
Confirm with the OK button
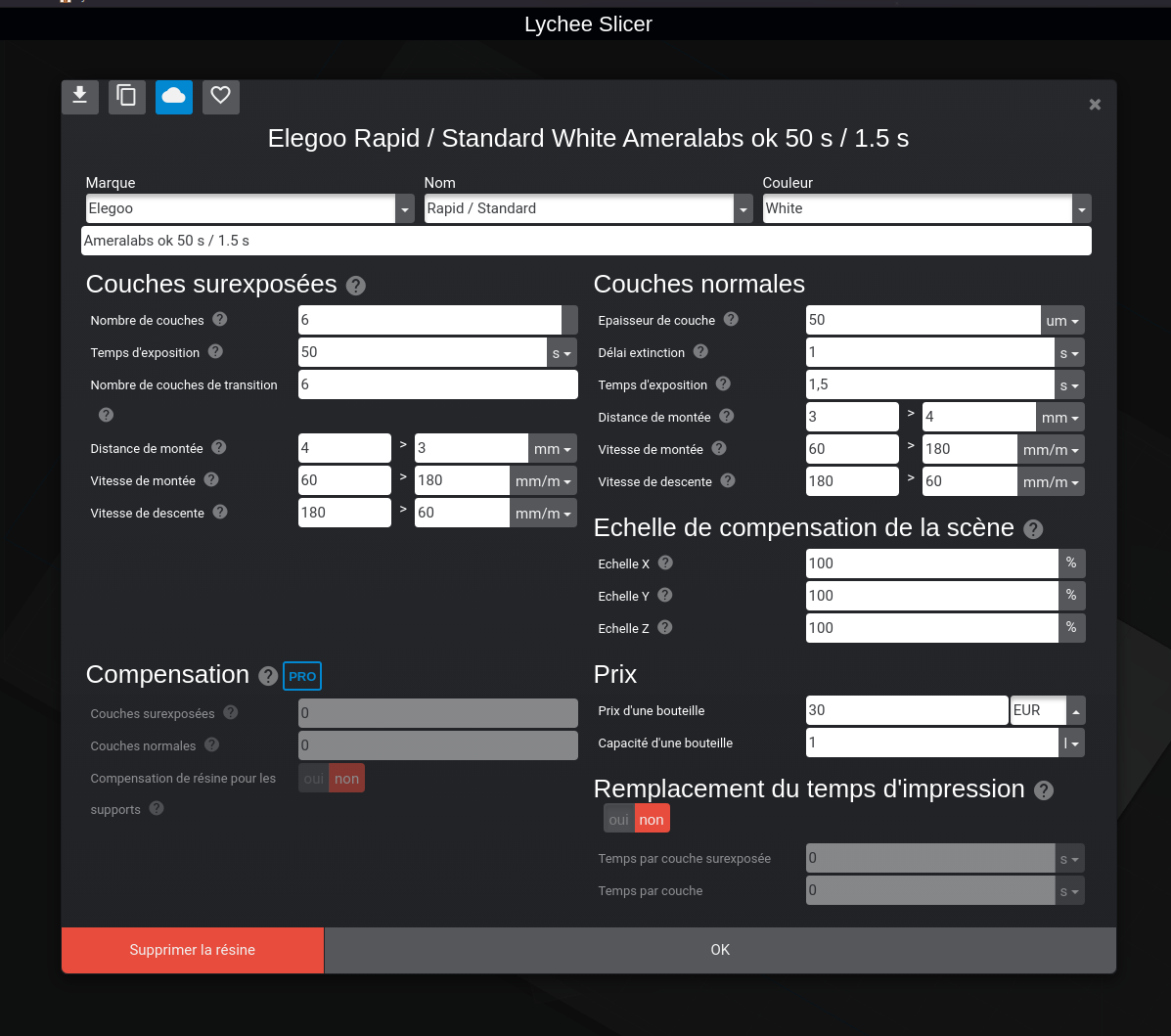720,950
